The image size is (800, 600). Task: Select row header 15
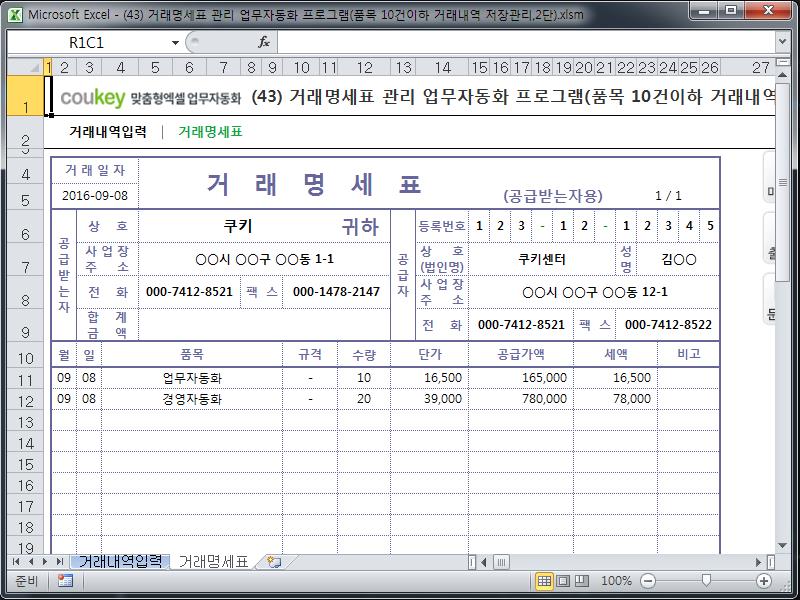click(26, 464)
